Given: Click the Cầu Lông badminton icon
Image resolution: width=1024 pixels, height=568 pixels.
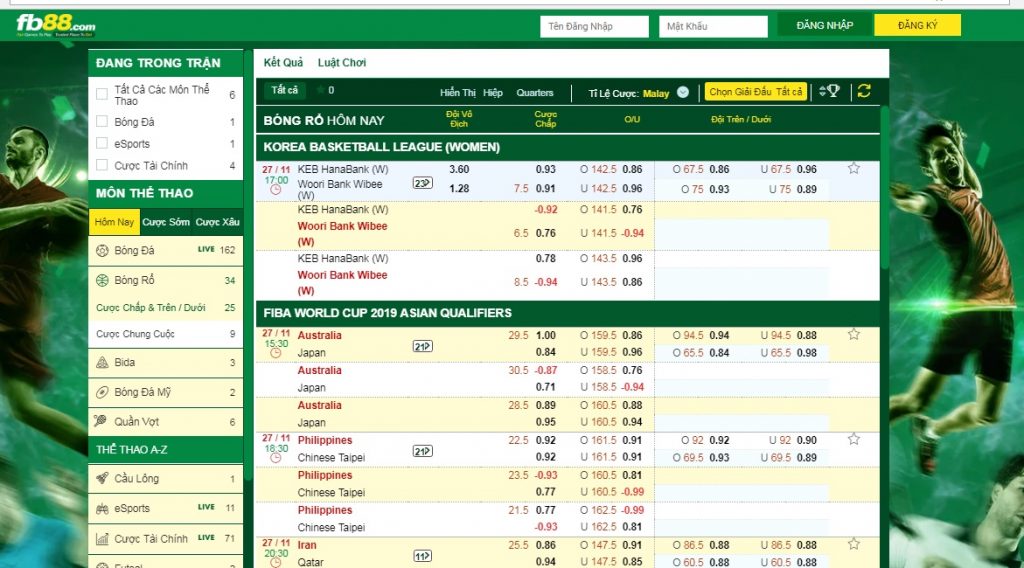Looking at the screenshot, I should pyautogui.click(x=102, y=479).
